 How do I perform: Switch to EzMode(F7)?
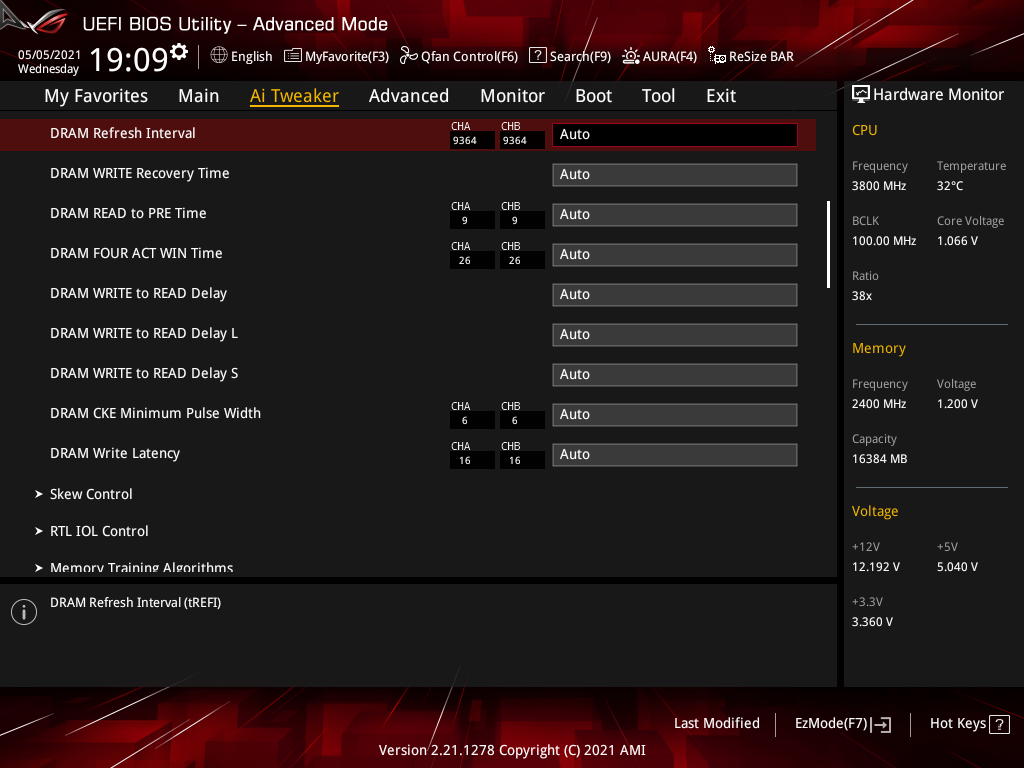[842, 724]
